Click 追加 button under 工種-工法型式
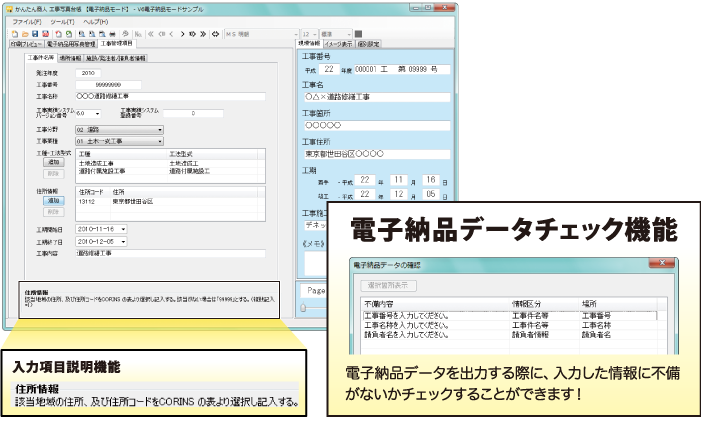The width and height of the screenshot is (701, 430). pyautogui.click(x=54, y=161)
